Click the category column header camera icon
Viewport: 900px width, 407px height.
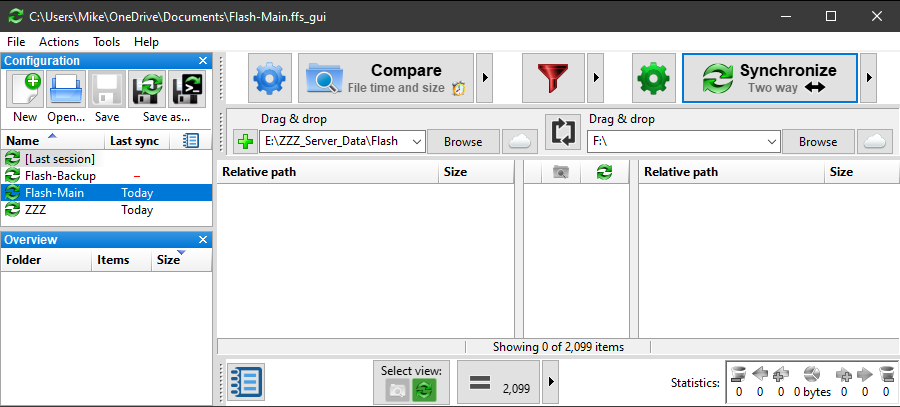click(x=560, y=172)
